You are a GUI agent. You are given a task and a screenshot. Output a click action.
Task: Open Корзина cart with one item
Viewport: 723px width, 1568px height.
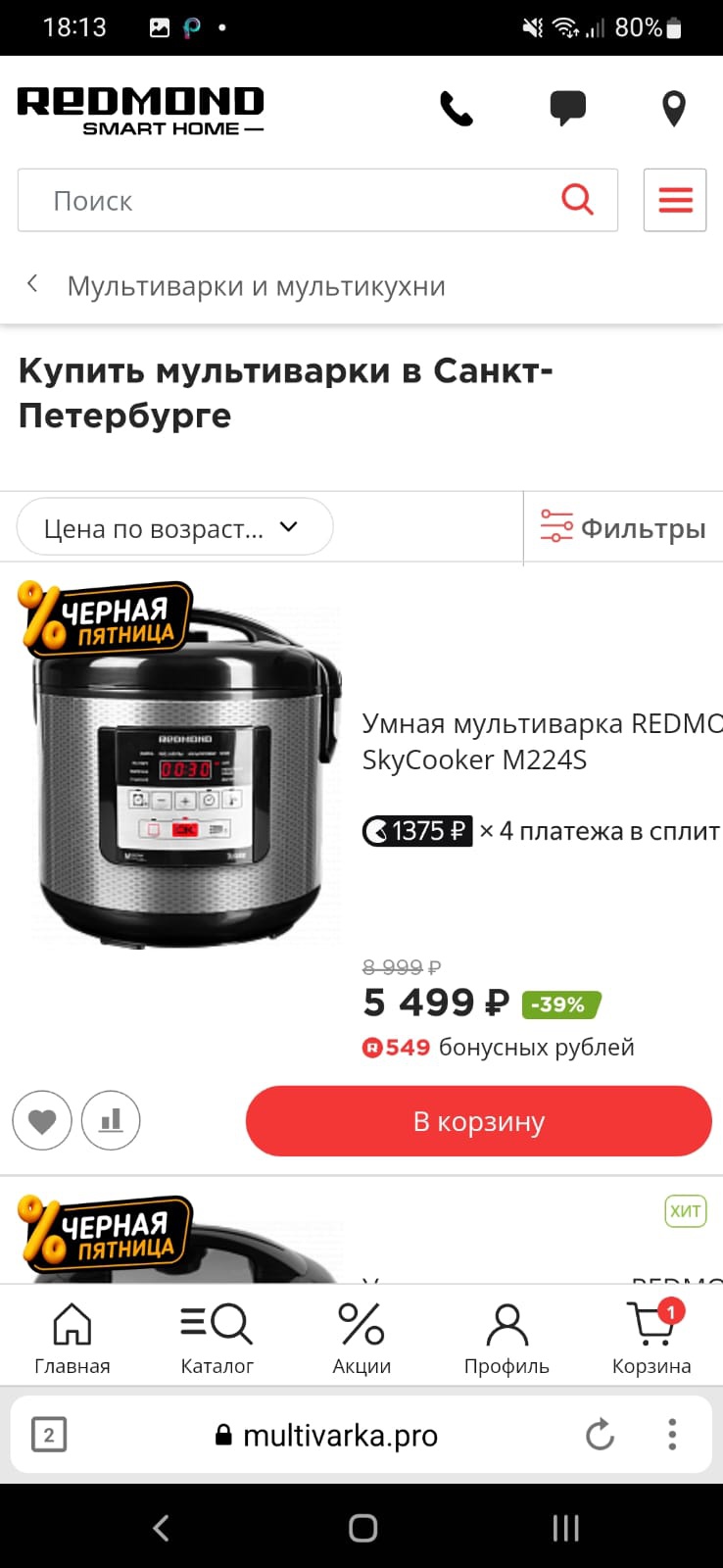[651, 1339]
